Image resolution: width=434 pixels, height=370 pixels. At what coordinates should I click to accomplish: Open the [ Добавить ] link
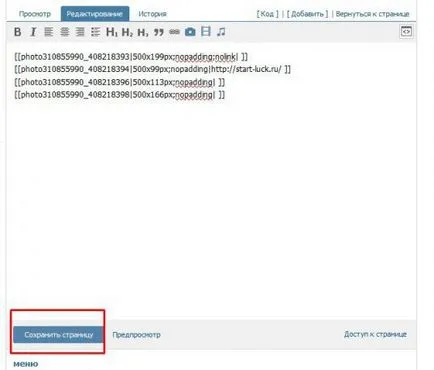307,14
